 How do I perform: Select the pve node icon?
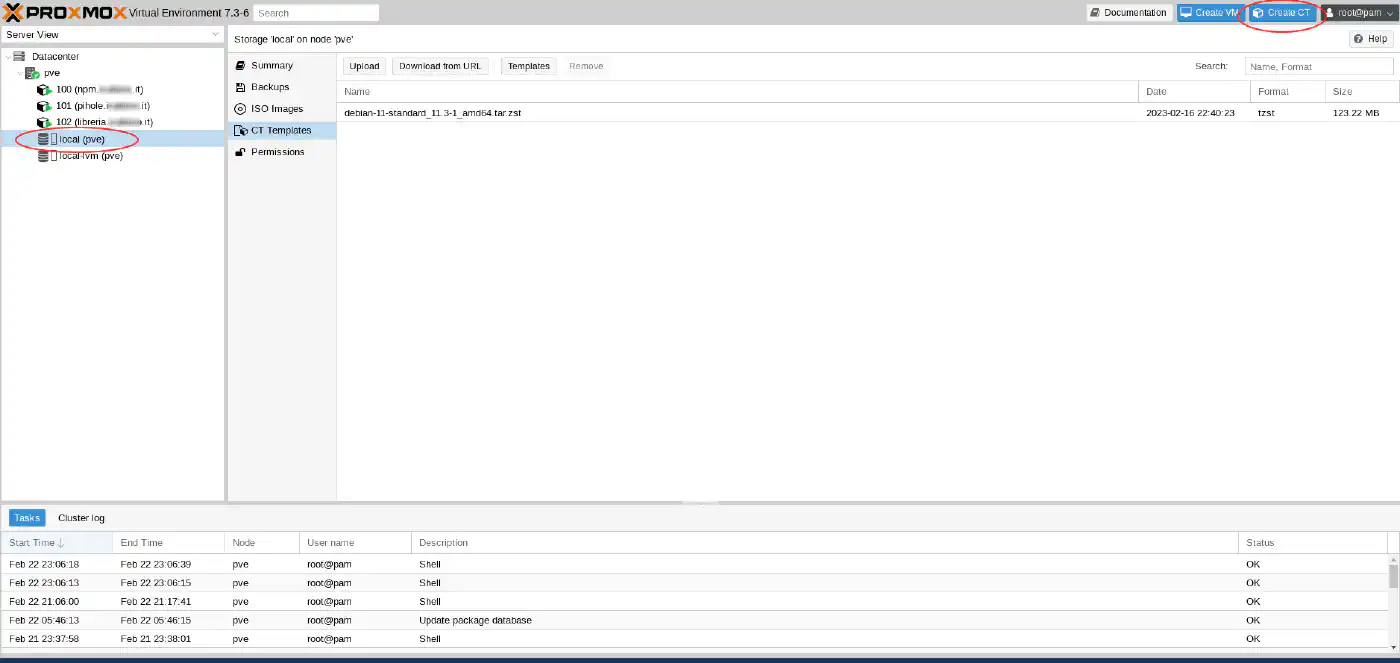click(x=32, y=73)
